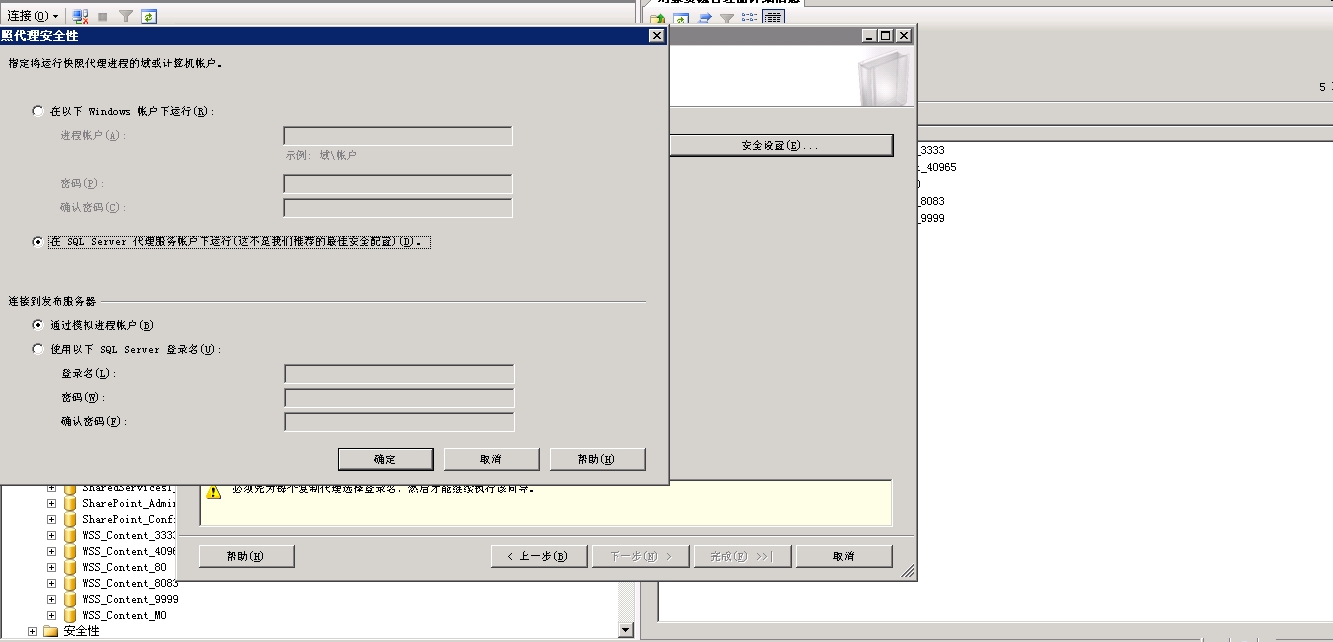1333x642 pixels.
Task: Select 通过模拟进程帐户 radio option
Action: tap(39, 325)
